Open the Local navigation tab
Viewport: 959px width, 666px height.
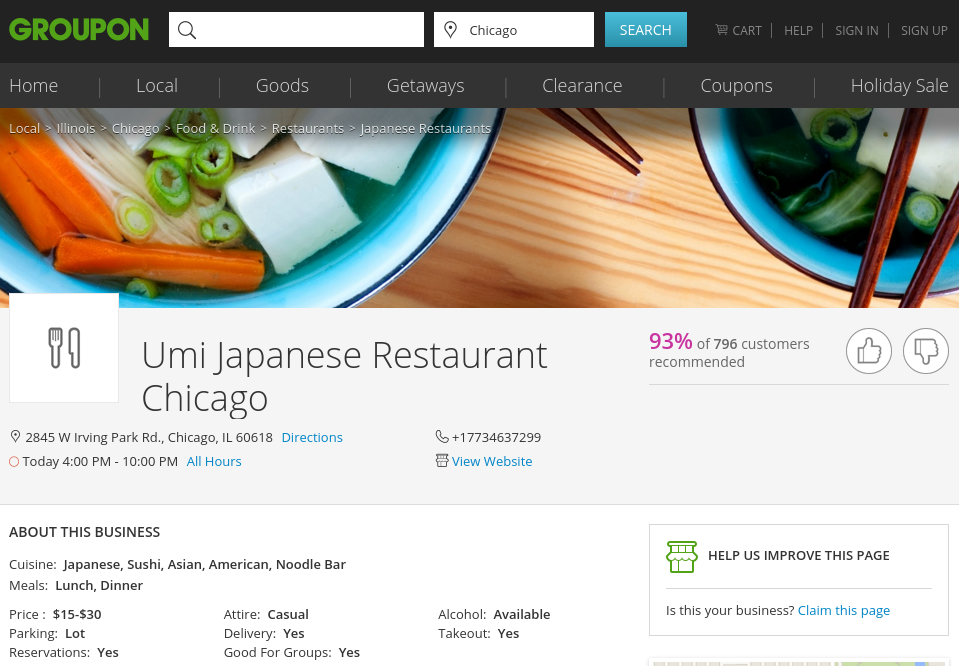(x=157, y=86)
